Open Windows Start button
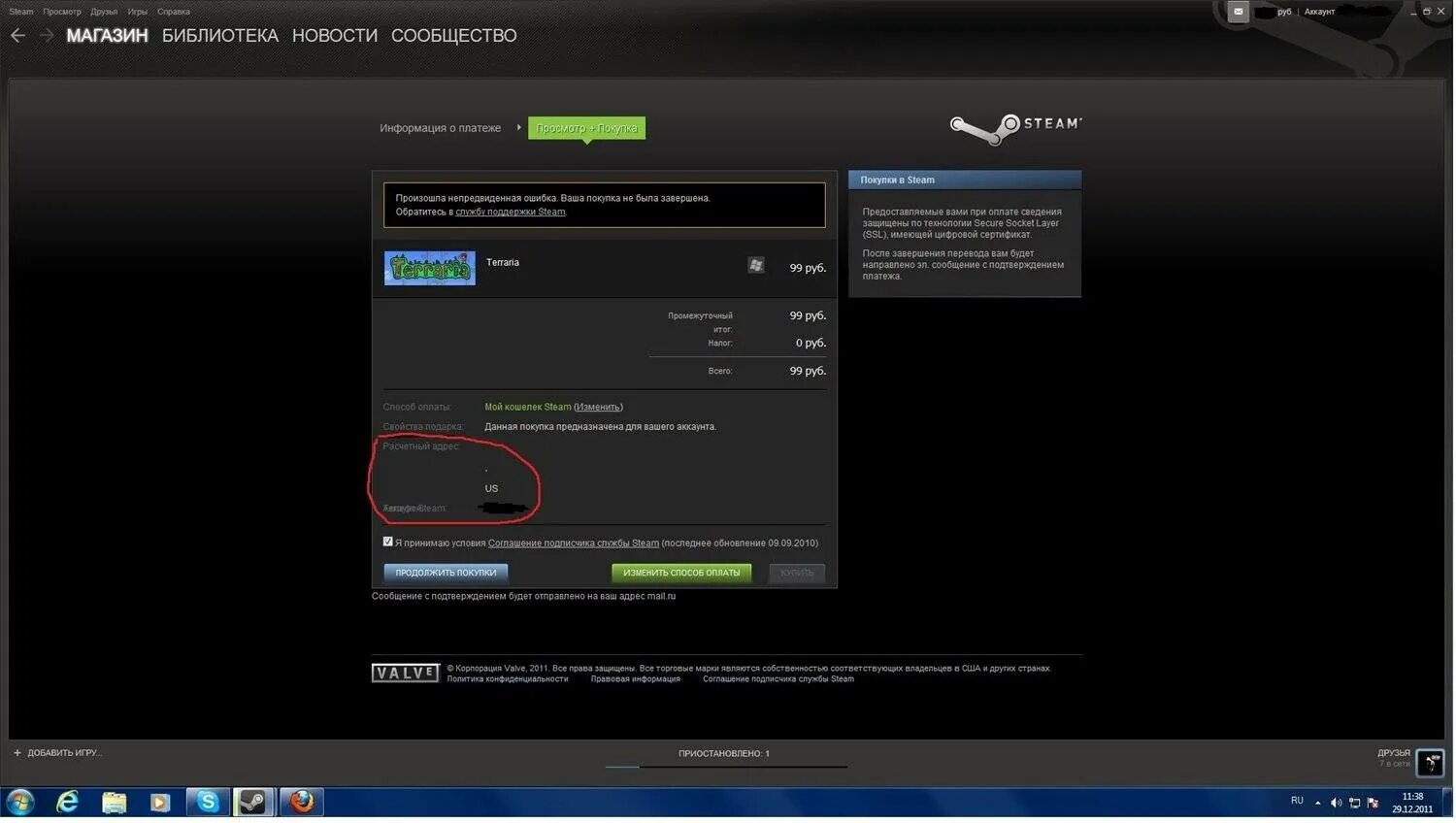 point(20,802)
